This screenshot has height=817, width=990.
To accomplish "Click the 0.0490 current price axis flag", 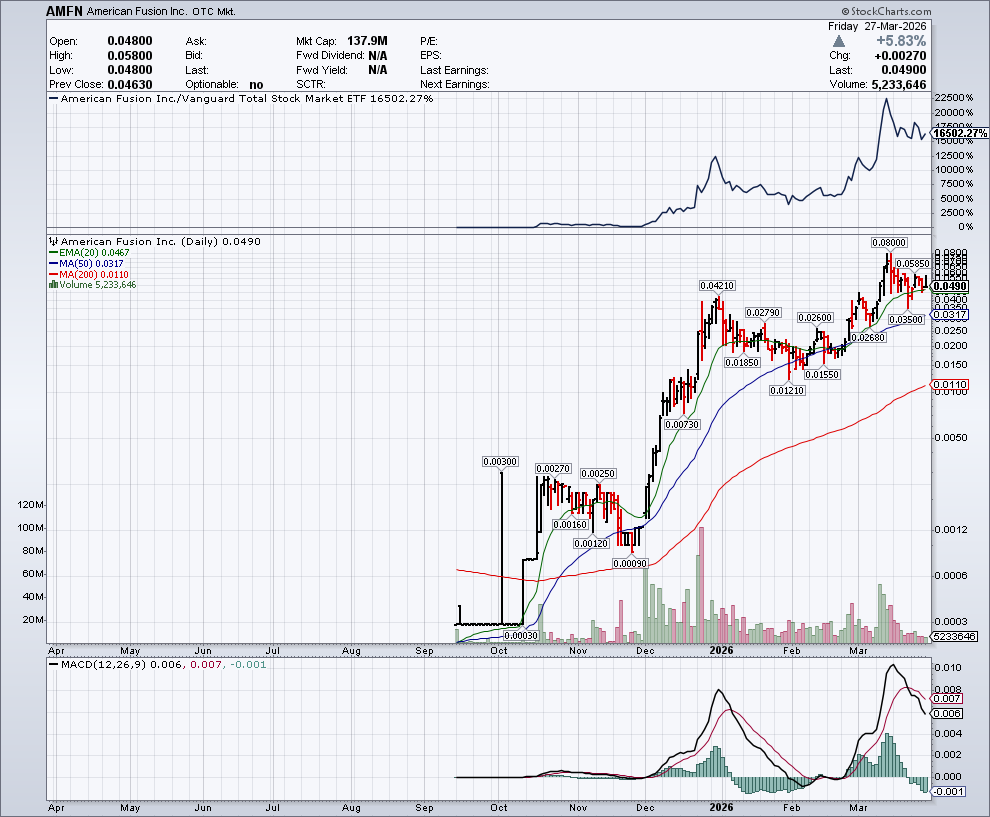I will (950, 286).
